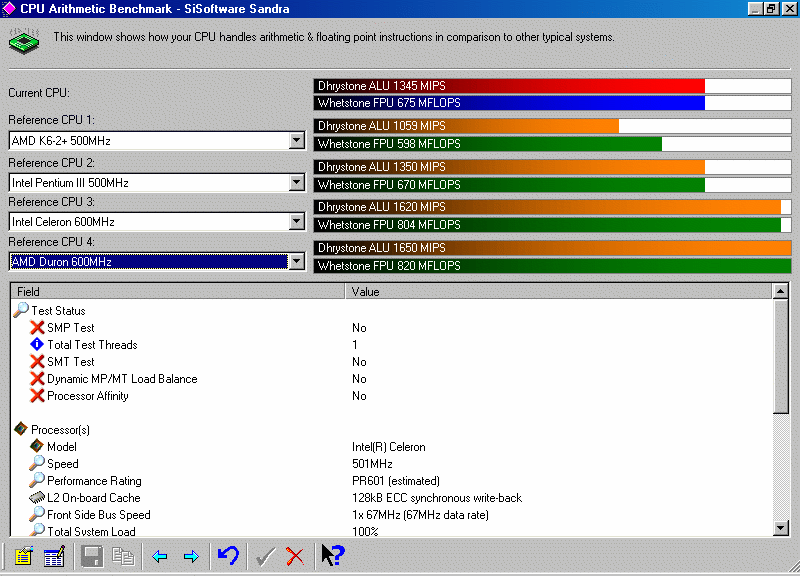Click the red X icon beside SMT Test
This screenshot has height=576, width=800.
pos(37,362)
